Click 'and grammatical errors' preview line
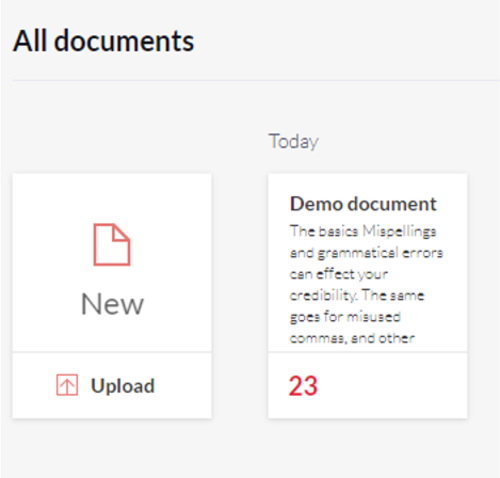This screenshot has width=500, height=478. tap(366, 253)
